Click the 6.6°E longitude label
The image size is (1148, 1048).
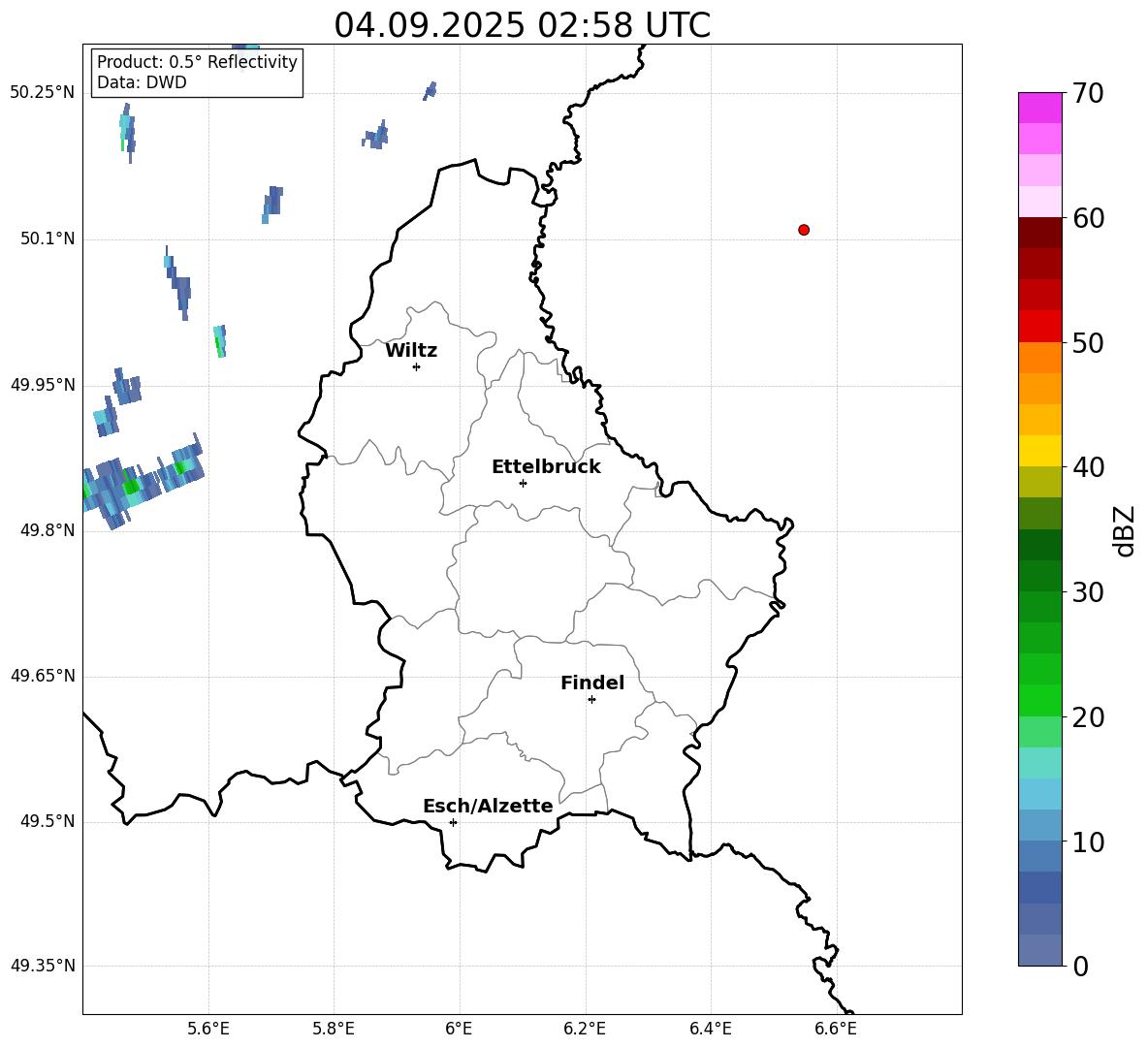pos(836,1029)
